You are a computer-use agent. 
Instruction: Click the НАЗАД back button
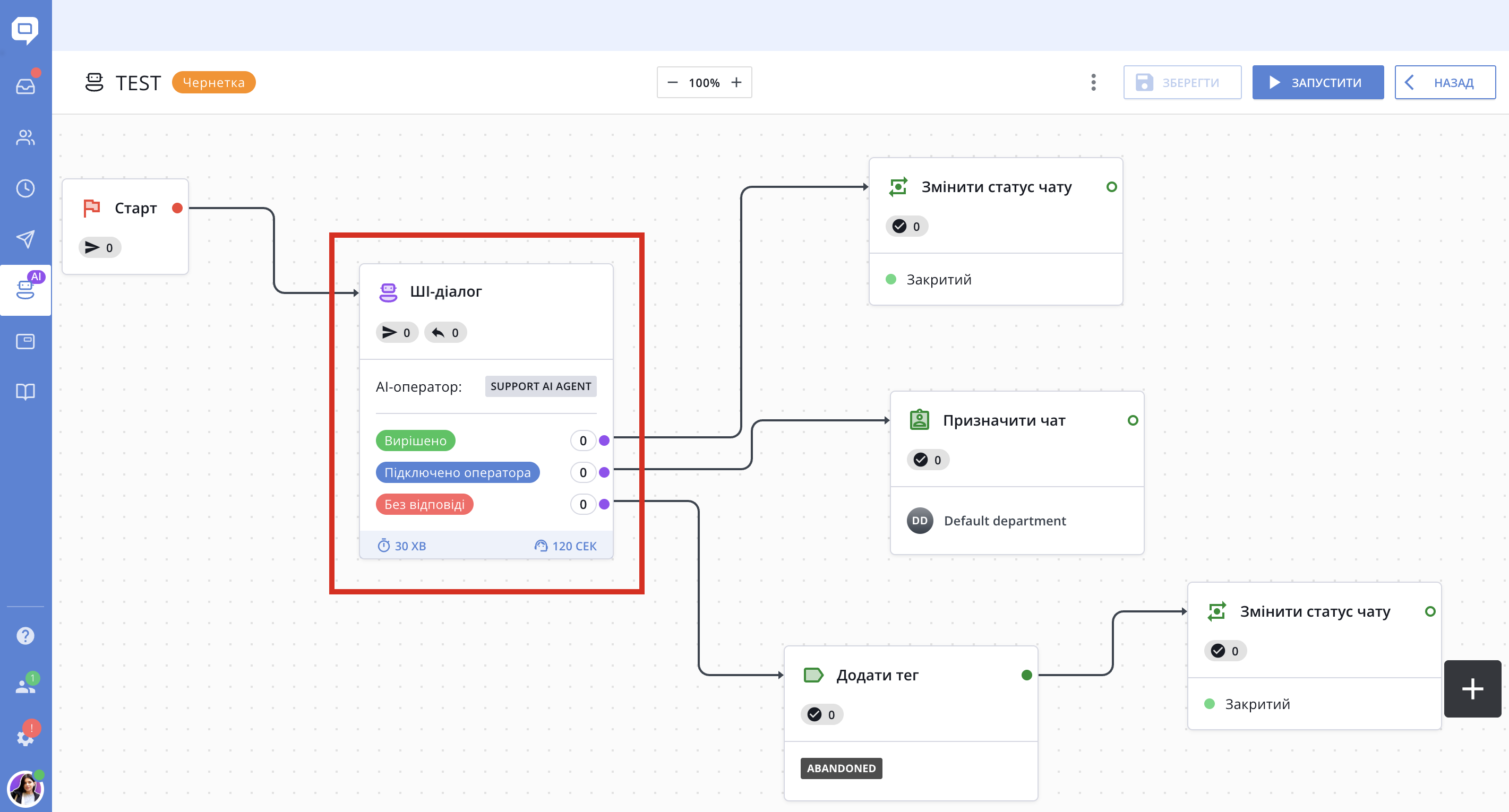pyautogui.click(x=1445, y=83)
